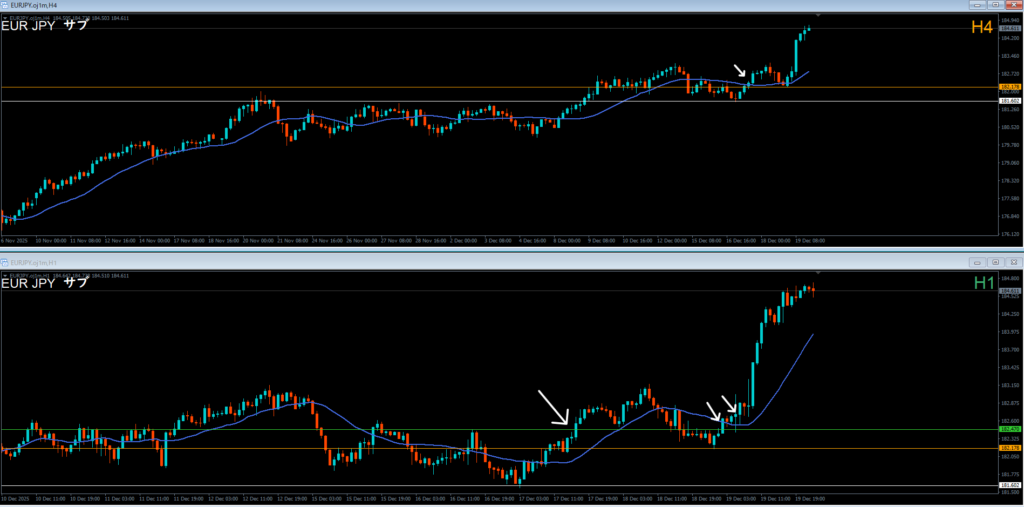Select the green 182.470 price tag in H1 chart
1024x507 pixels.
click(x=1010, y=429)
